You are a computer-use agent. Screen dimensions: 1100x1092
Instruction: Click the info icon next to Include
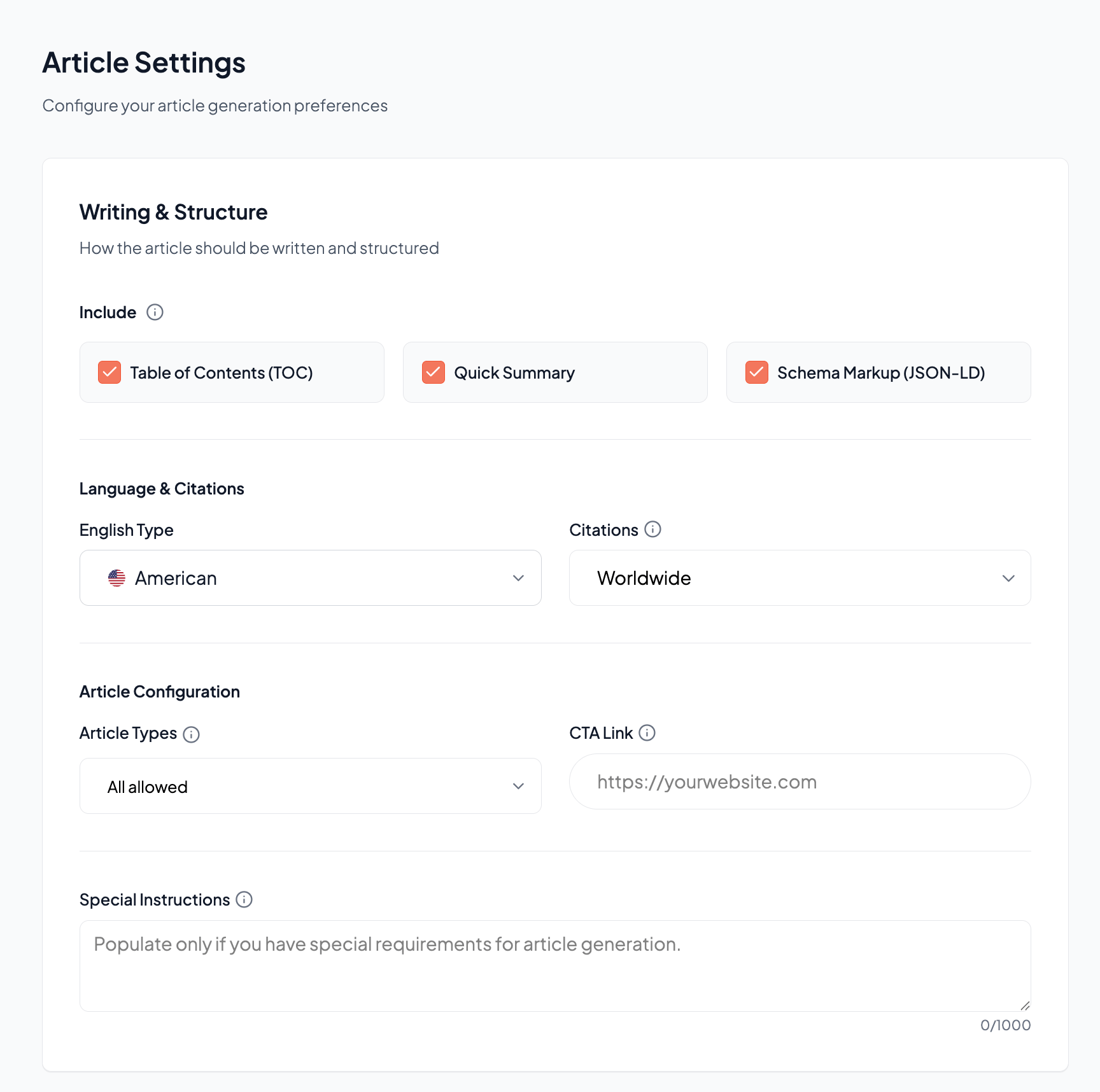click(155, 312)
